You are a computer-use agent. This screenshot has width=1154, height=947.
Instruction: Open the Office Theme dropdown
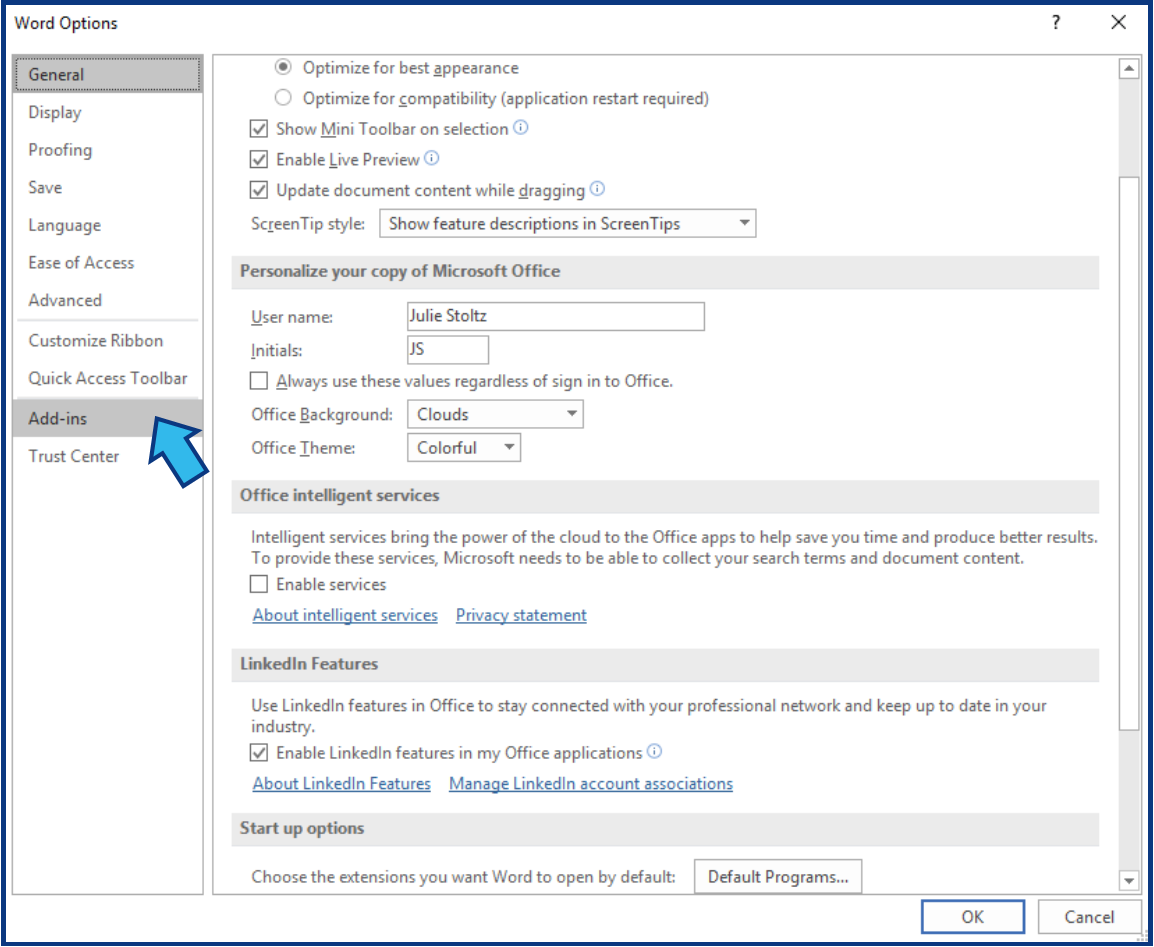pyautogui.click(x=464, y=447)
